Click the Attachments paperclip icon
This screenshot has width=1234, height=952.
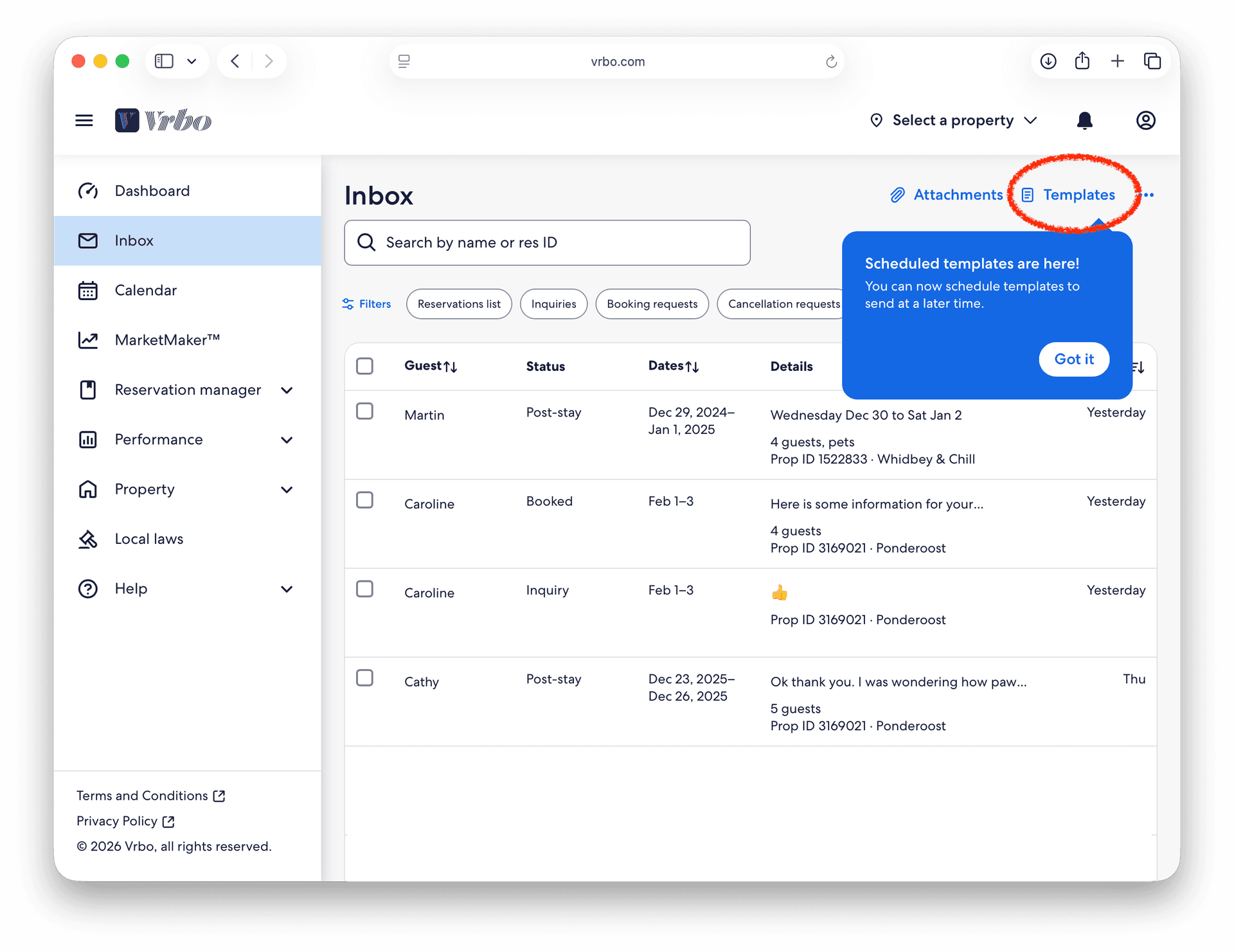897,195
